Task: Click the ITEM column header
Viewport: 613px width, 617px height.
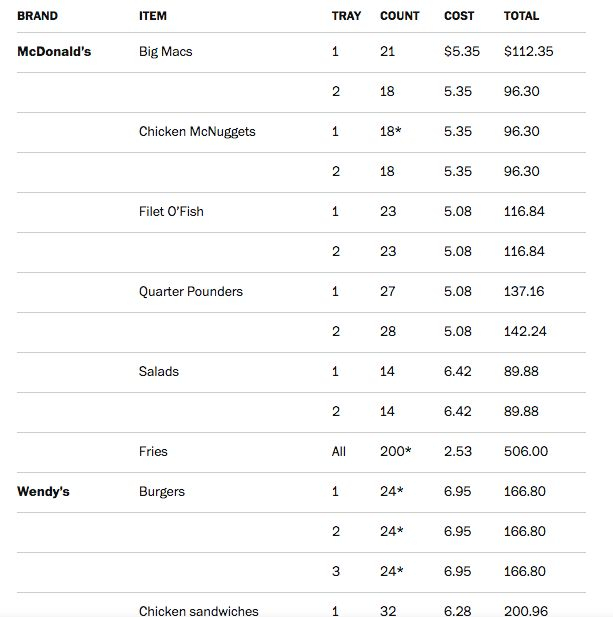Action: 153,16
